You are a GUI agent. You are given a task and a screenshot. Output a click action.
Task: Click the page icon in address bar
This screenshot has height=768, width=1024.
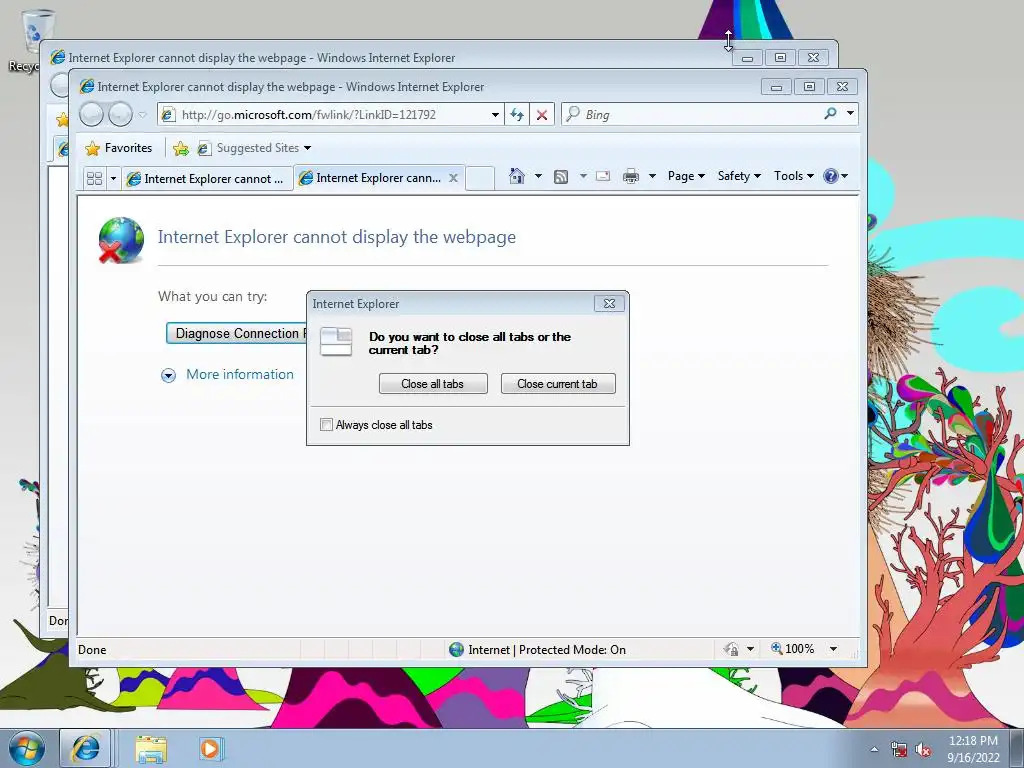168,115
